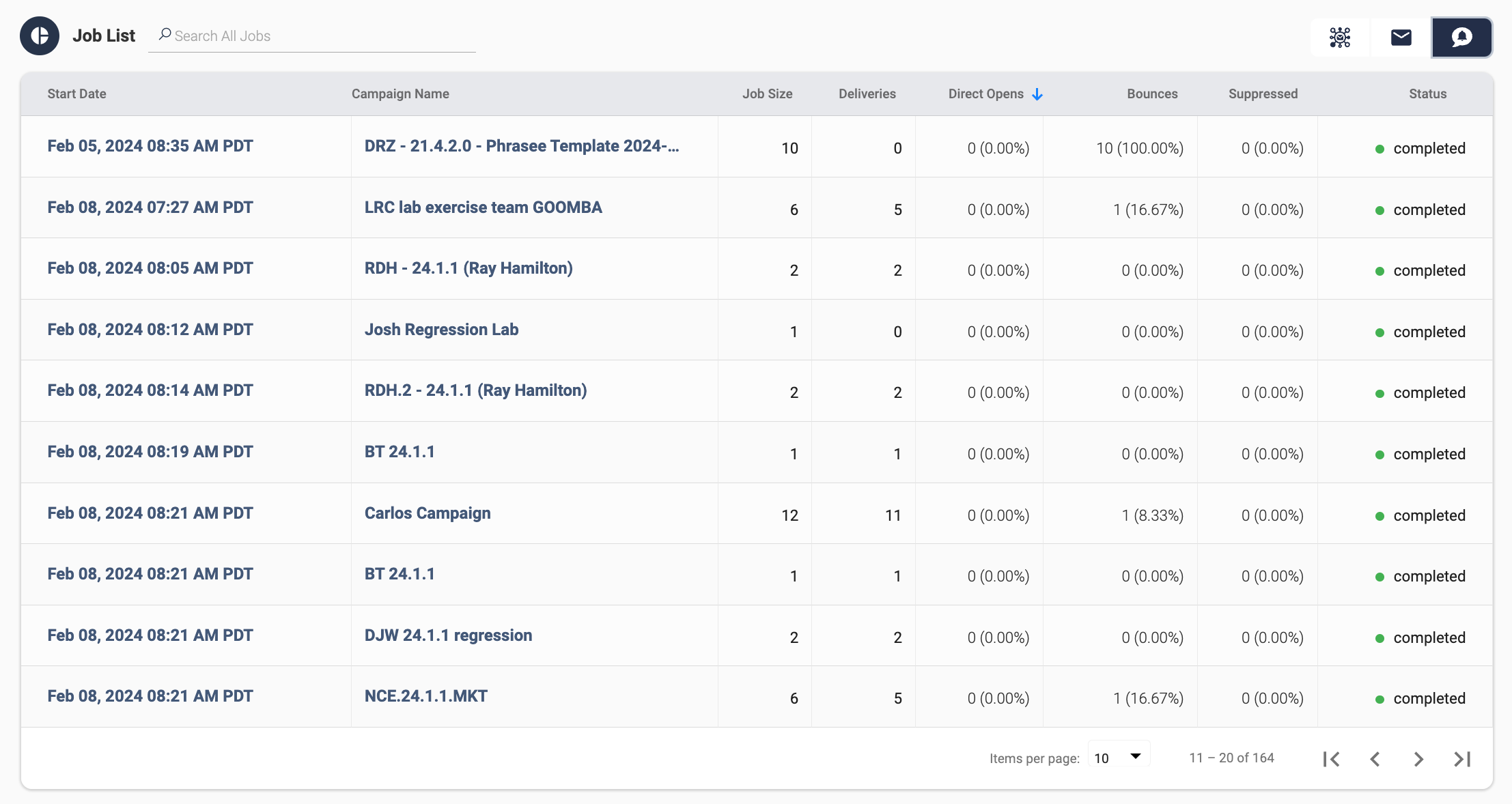This screenshot has width=1512, height=804.
Task: Sort by Deliveries column
Action: click(x=867, y=94)
